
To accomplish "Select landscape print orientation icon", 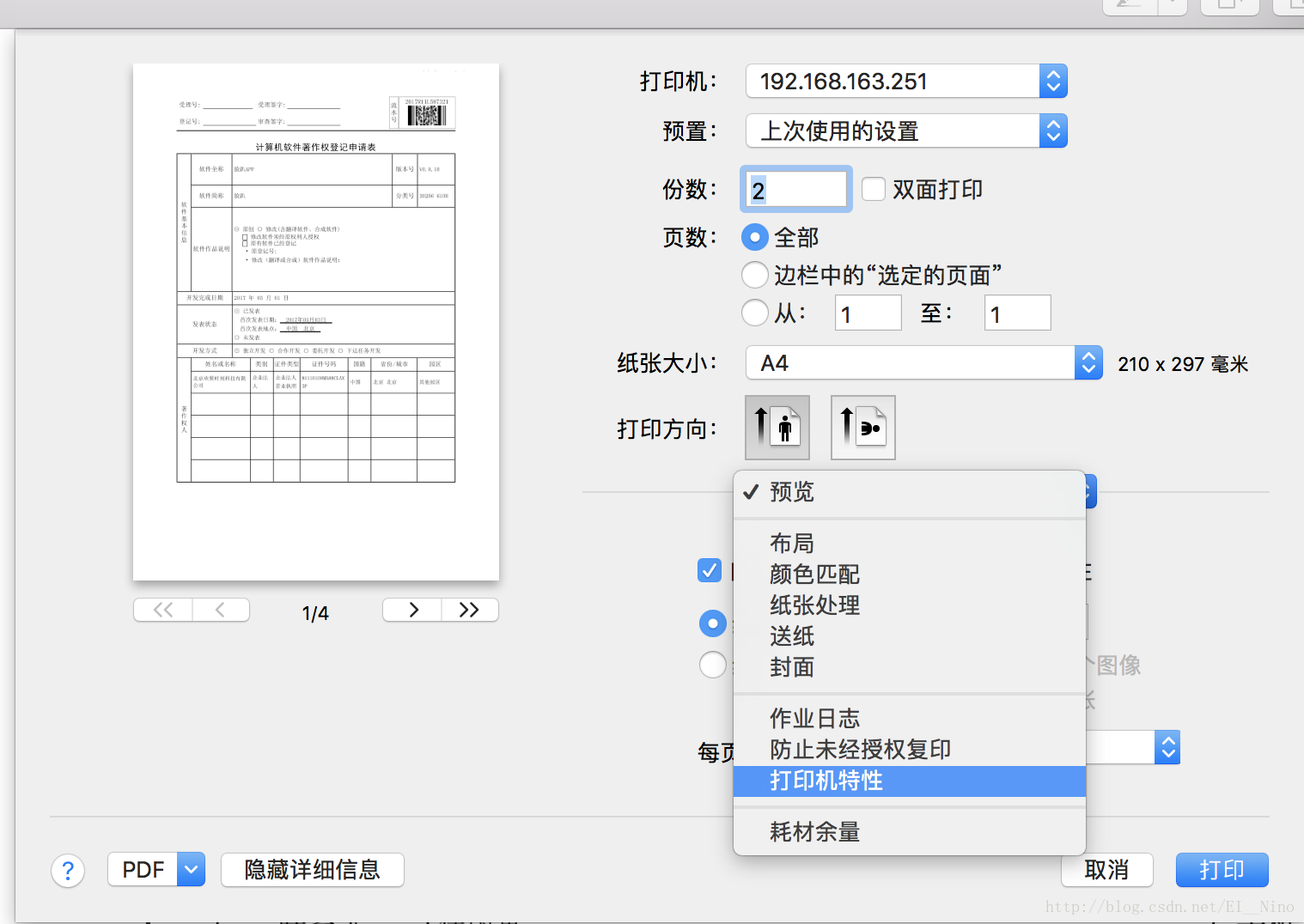I will (x=863, y=427).
